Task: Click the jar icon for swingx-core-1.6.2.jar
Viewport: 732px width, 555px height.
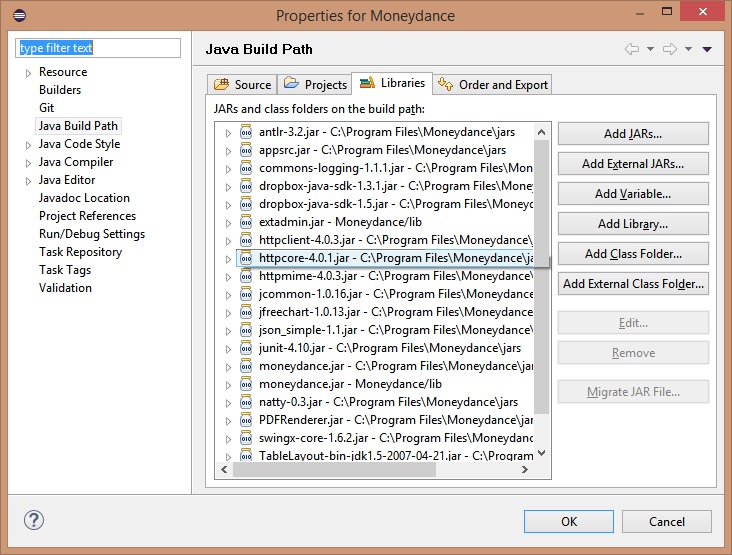Action: 246,438
